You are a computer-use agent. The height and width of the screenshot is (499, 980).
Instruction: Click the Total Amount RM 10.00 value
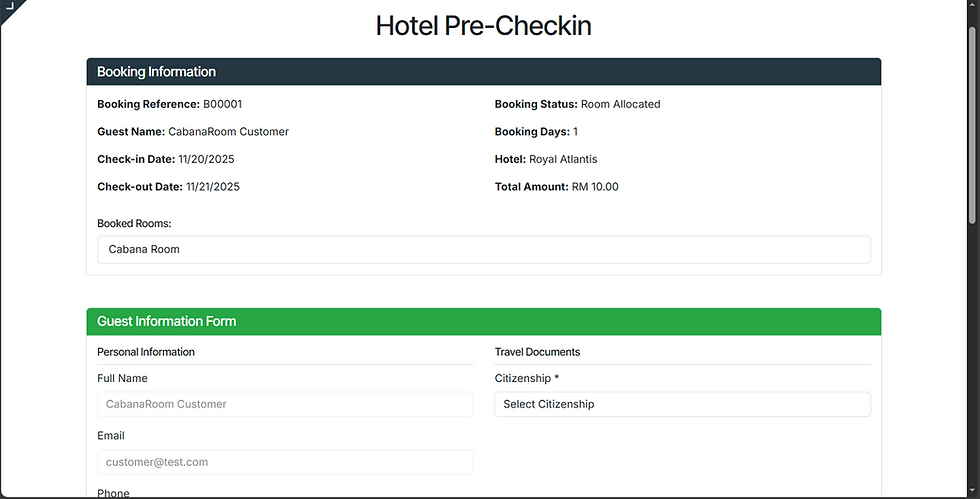(x=594, y=187)
